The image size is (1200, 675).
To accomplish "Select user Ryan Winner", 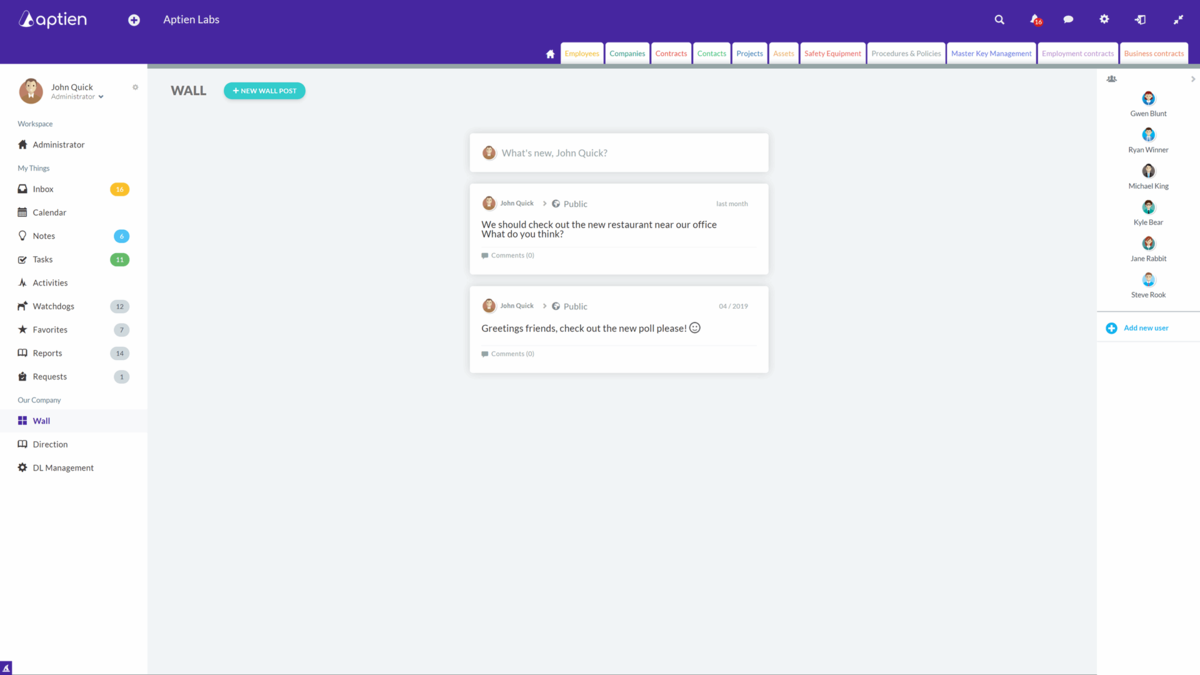I will (1148, 140).
